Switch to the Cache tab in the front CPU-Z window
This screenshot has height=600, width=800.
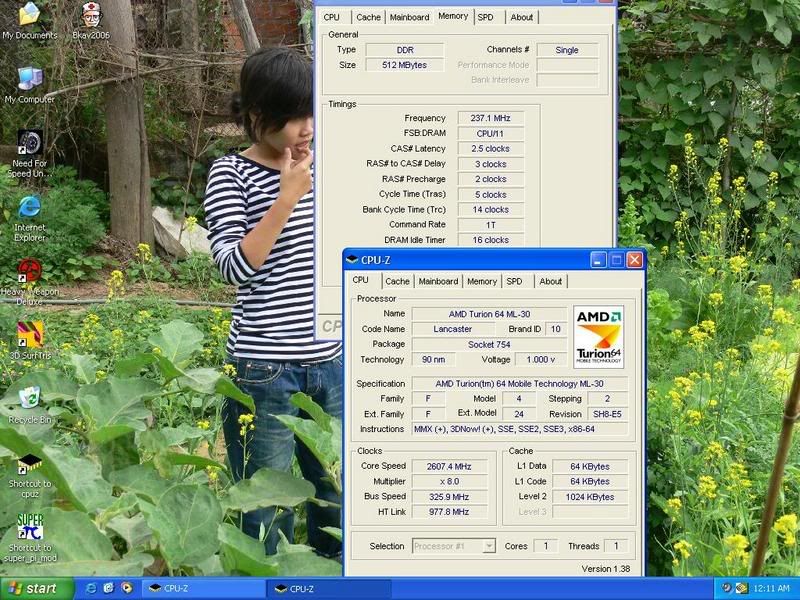[397, 281]
